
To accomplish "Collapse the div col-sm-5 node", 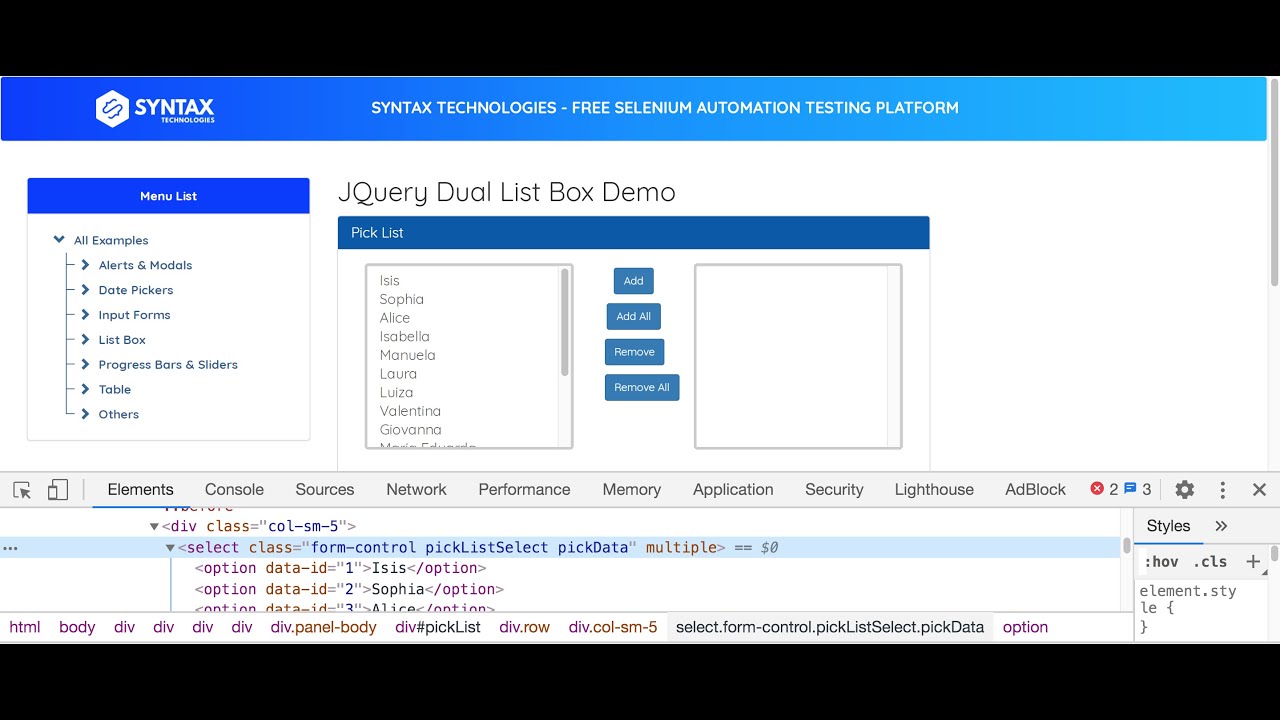I will point(154,526).
